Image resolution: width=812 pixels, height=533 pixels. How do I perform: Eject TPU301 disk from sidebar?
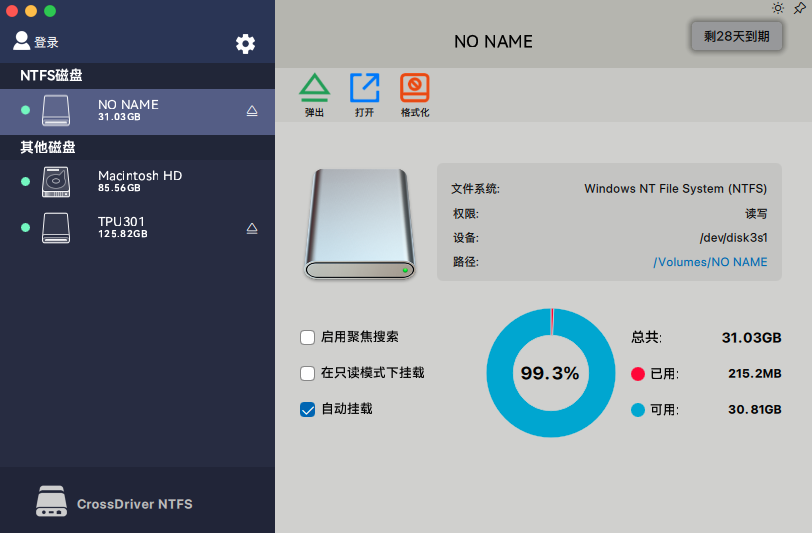(252, 228)
